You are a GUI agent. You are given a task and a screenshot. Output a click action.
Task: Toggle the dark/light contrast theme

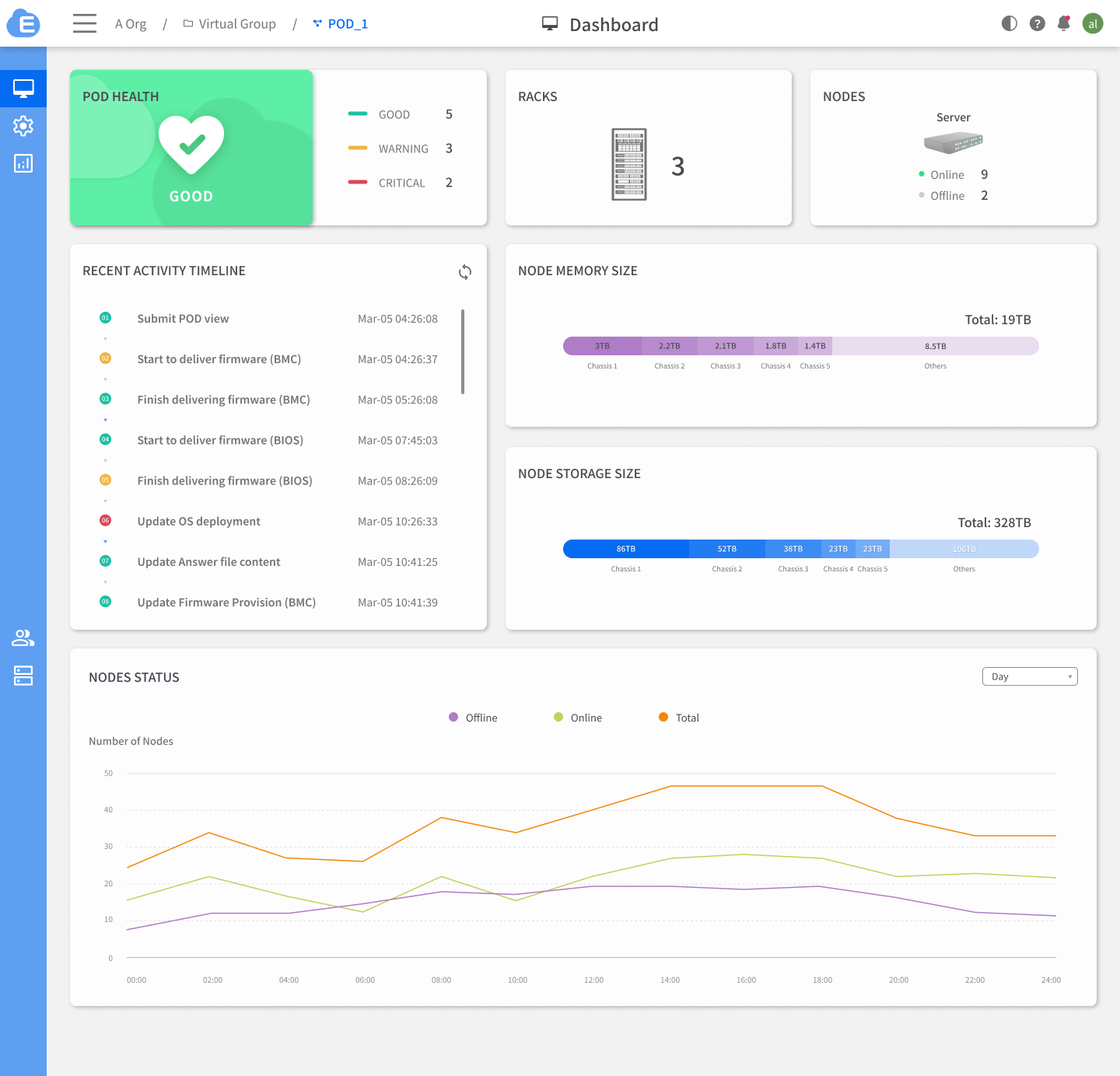[x=1010, y=23]
